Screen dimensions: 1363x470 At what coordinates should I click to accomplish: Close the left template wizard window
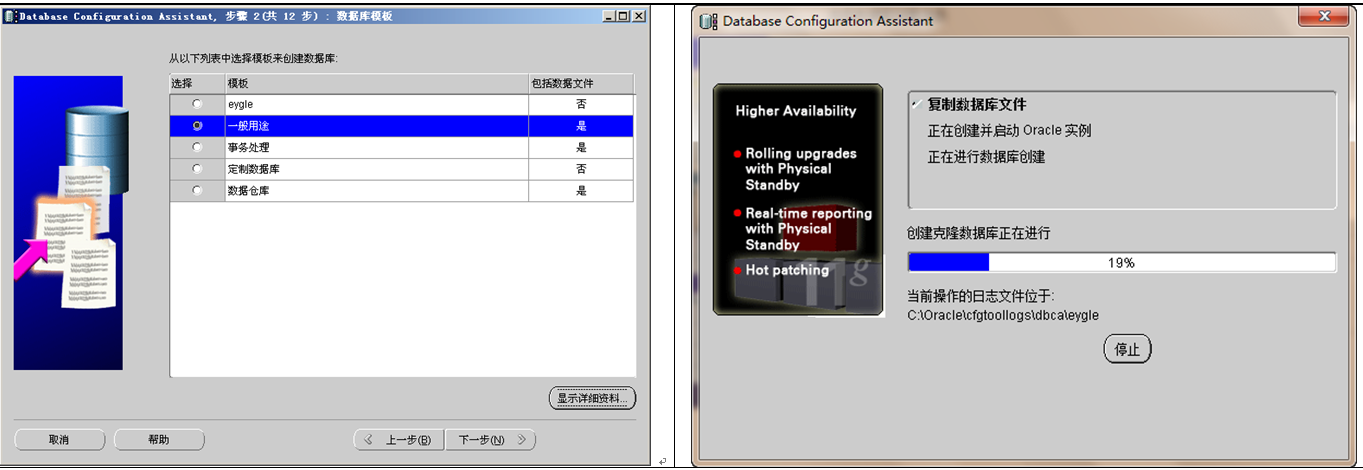[x=638, y=17]
